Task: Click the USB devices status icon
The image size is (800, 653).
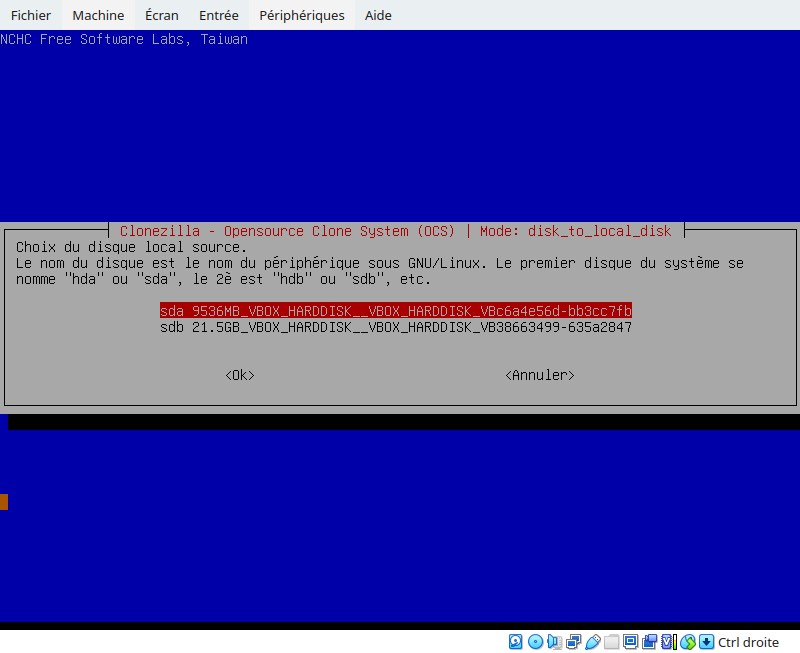Action: 593,641
